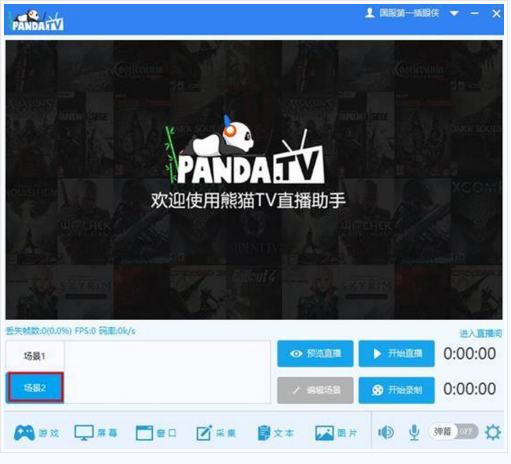511x464 pixels.
Task: Click the stream preview area
Action: tap(254, 180)
